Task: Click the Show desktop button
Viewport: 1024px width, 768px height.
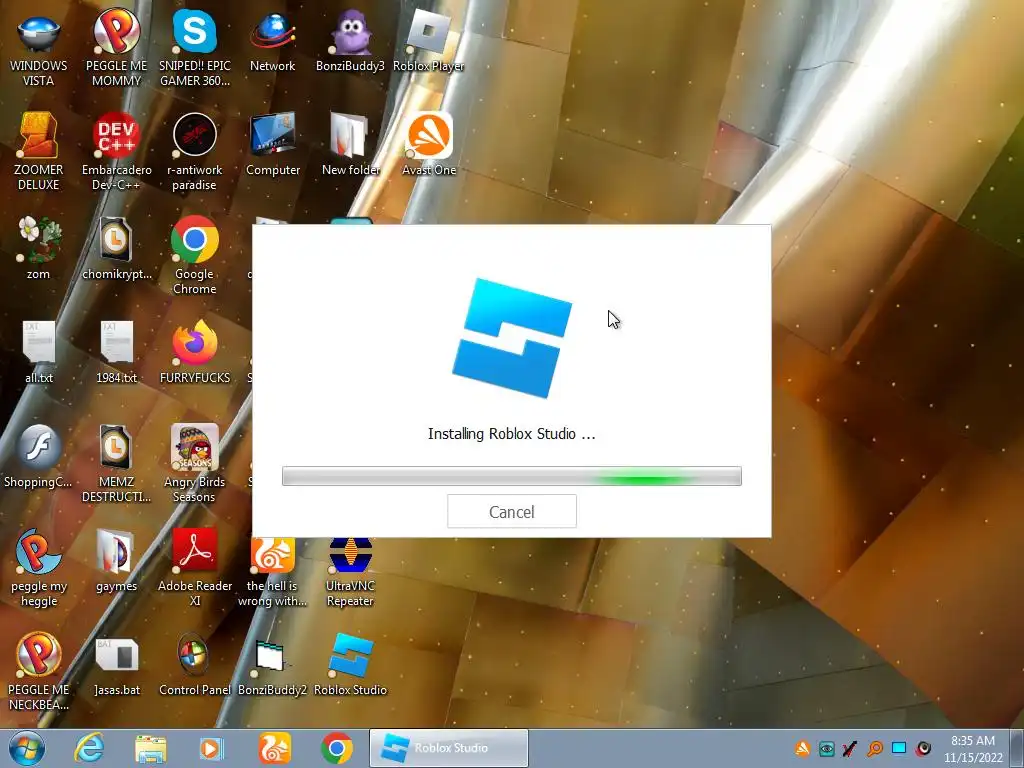Action: click(x=1017, y=748)
